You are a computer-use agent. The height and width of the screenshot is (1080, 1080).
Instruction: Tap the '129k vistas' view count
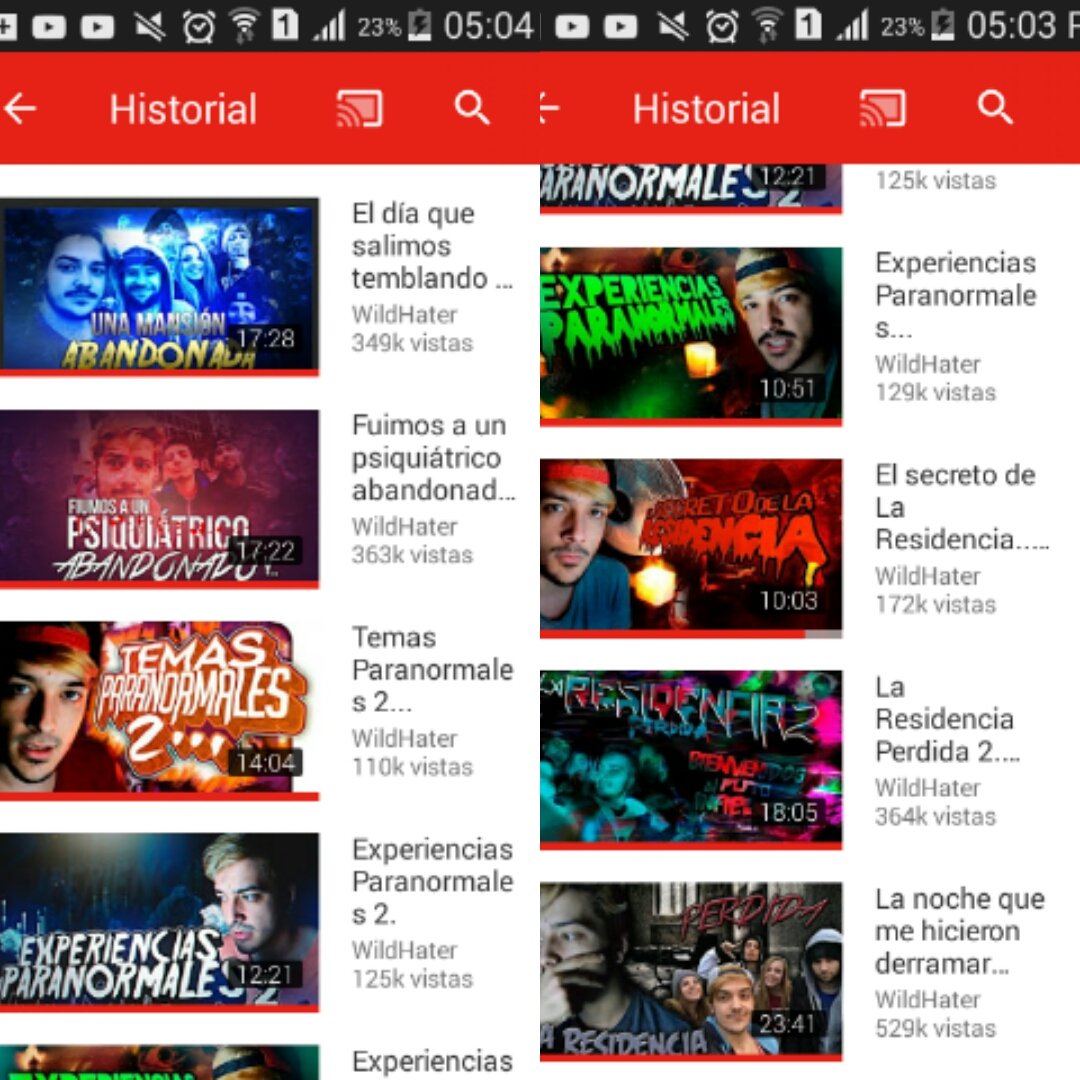tap(935, 393)
